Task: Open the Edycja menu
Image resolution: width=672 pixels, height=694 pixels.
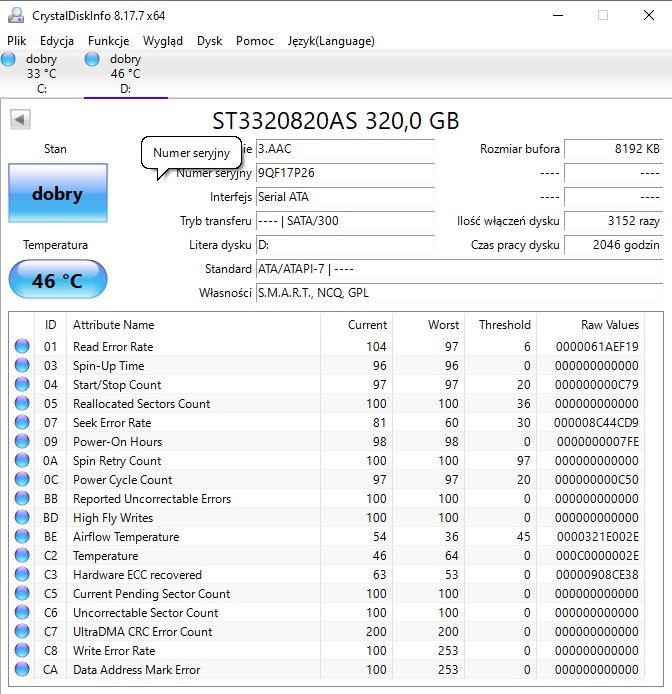Action: click(x=57, y=41)
